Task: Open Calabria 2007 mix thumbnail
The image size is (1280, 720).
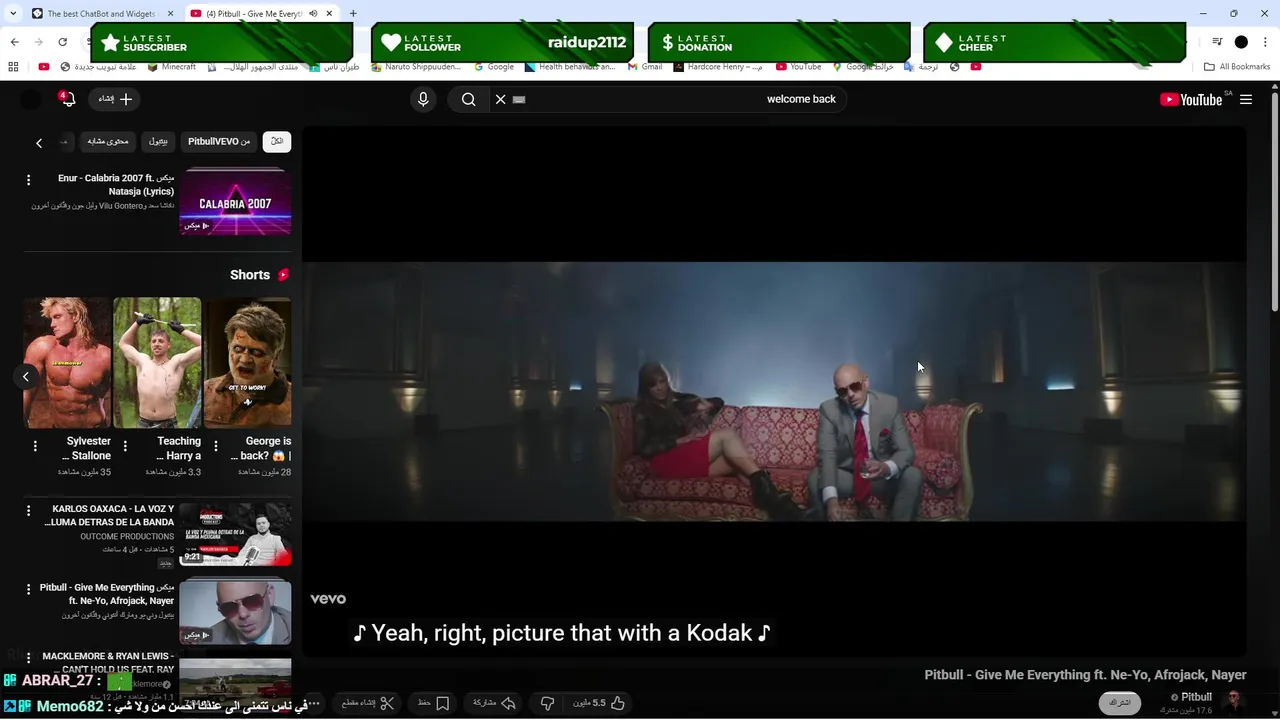Action: point(235,202)
